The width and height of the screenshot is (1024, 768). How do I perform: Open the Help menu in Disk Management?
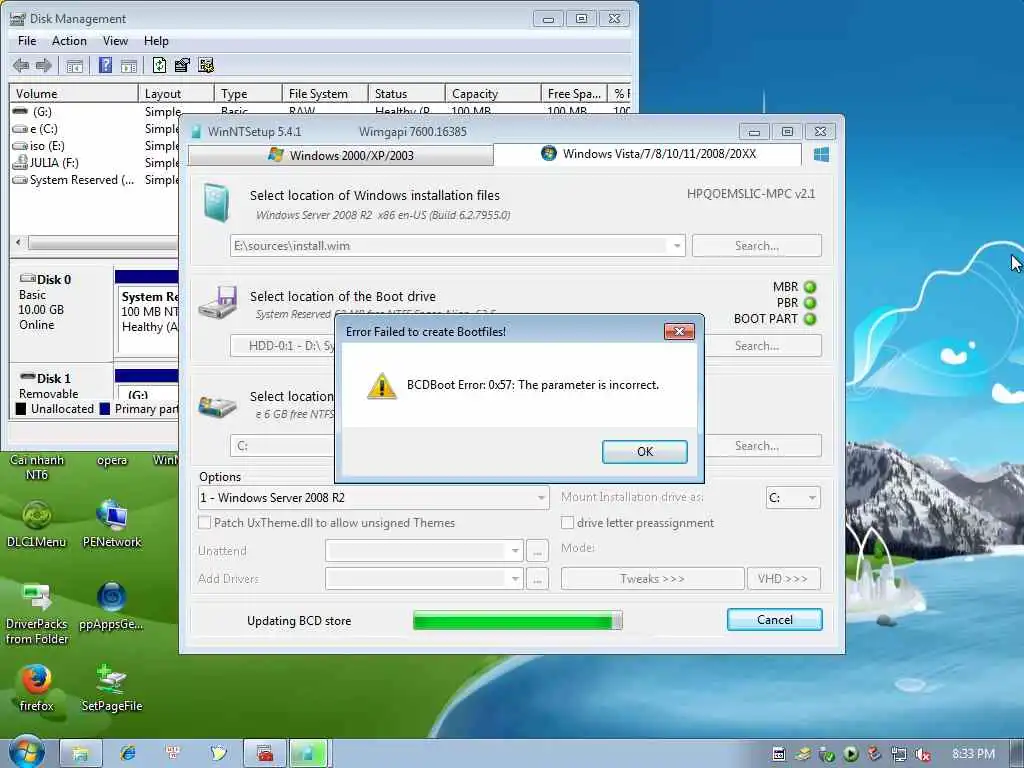[156, 41]
